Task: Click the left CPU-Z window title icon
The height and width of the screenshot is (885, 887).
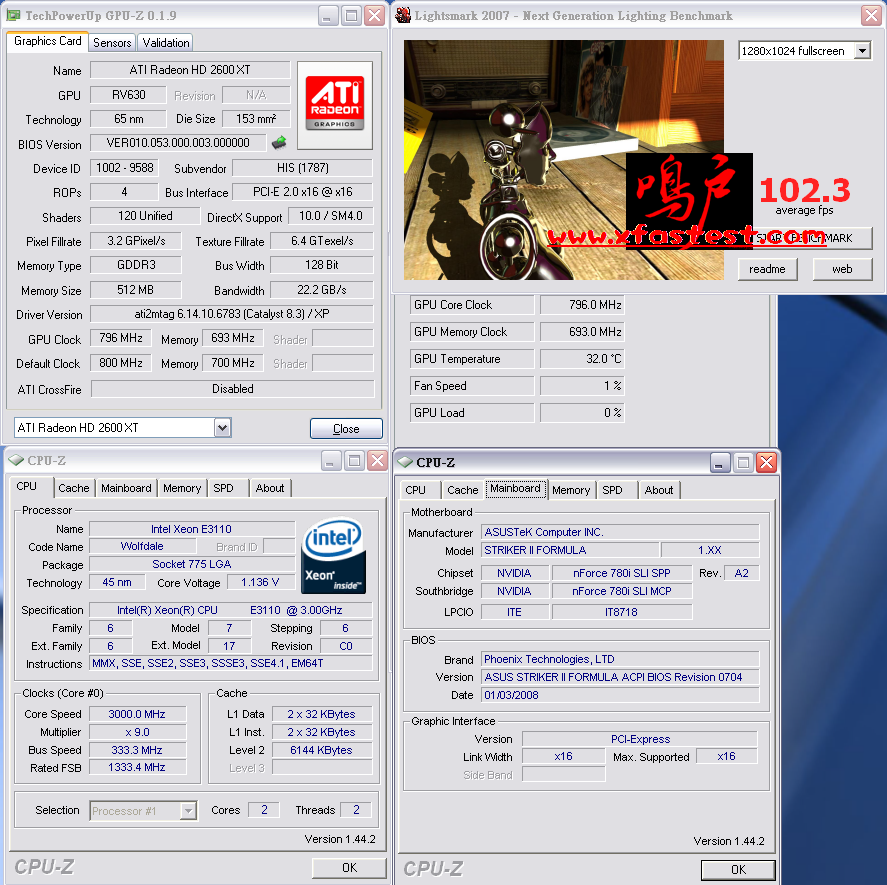Action: (14, 460)
